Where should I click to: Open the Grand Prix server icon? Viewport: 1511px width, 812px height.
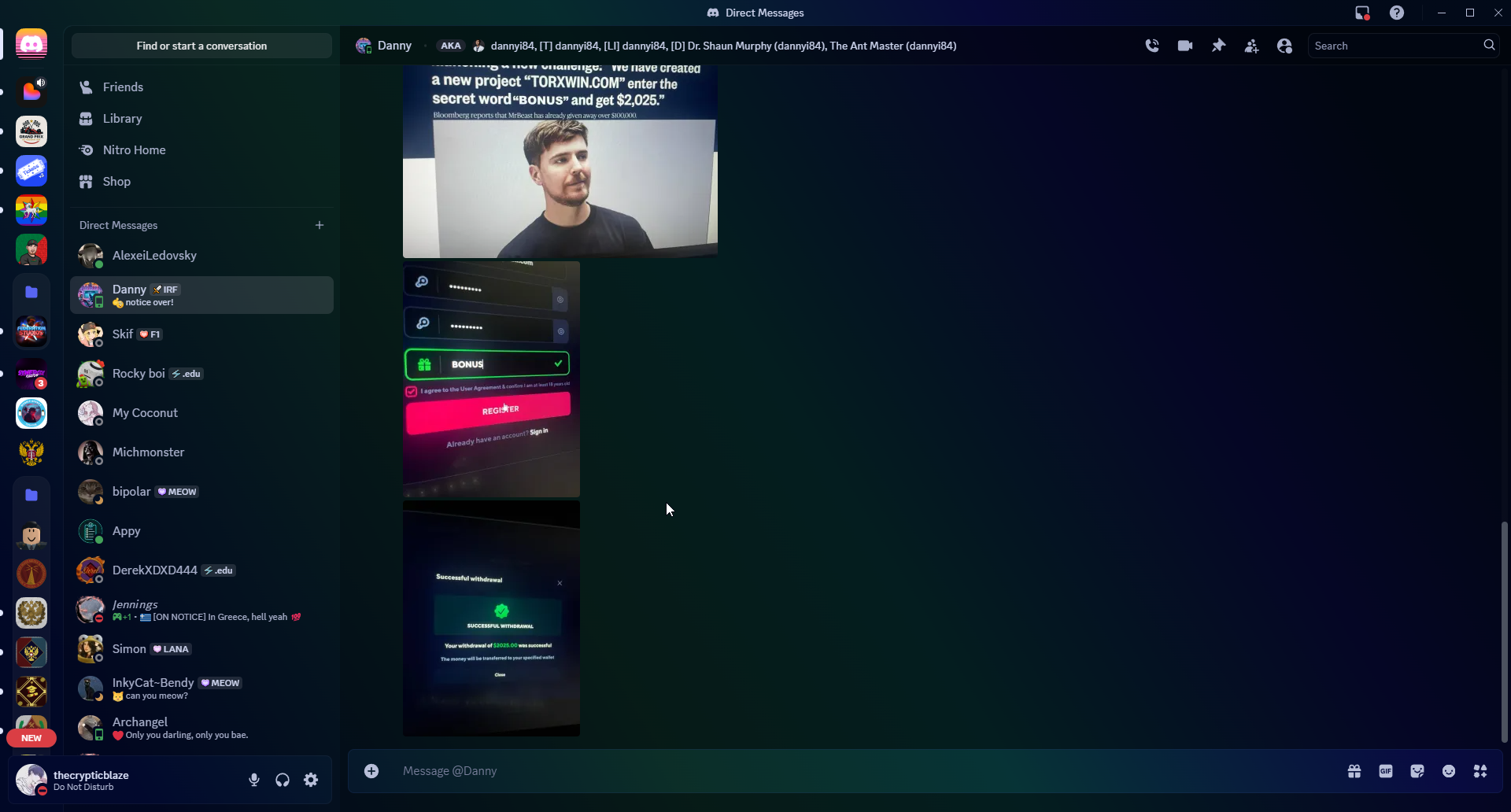[31, 131]
